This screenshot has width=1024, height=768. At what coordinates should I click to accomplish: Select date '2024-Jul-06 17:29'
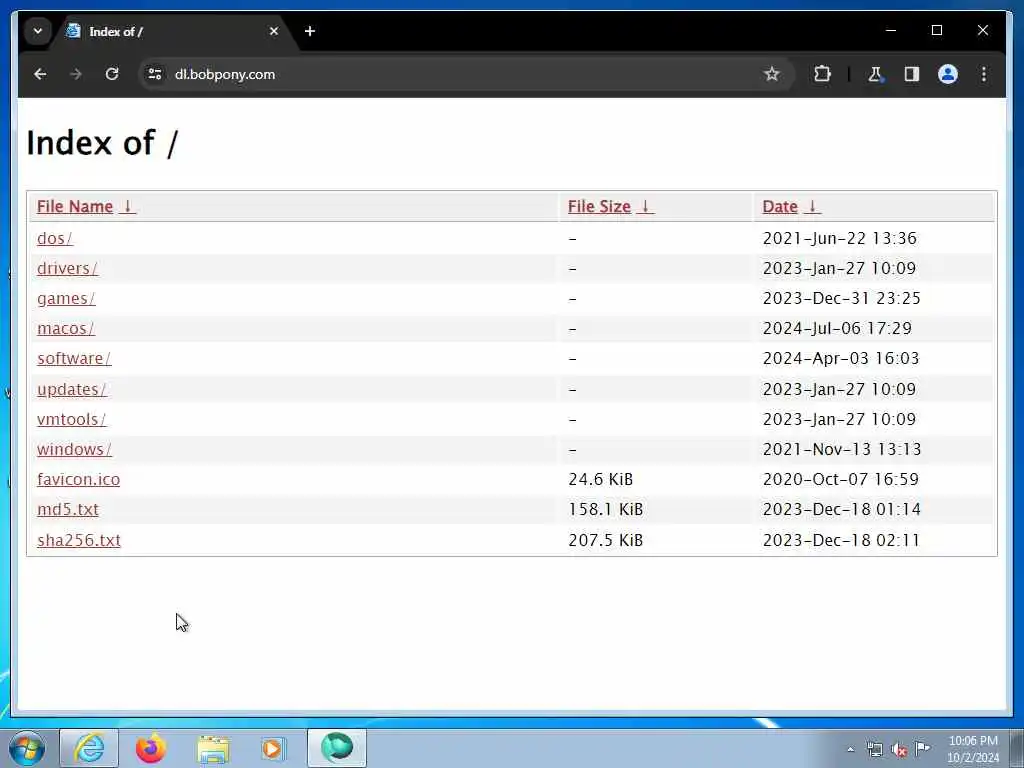(837, 328)
